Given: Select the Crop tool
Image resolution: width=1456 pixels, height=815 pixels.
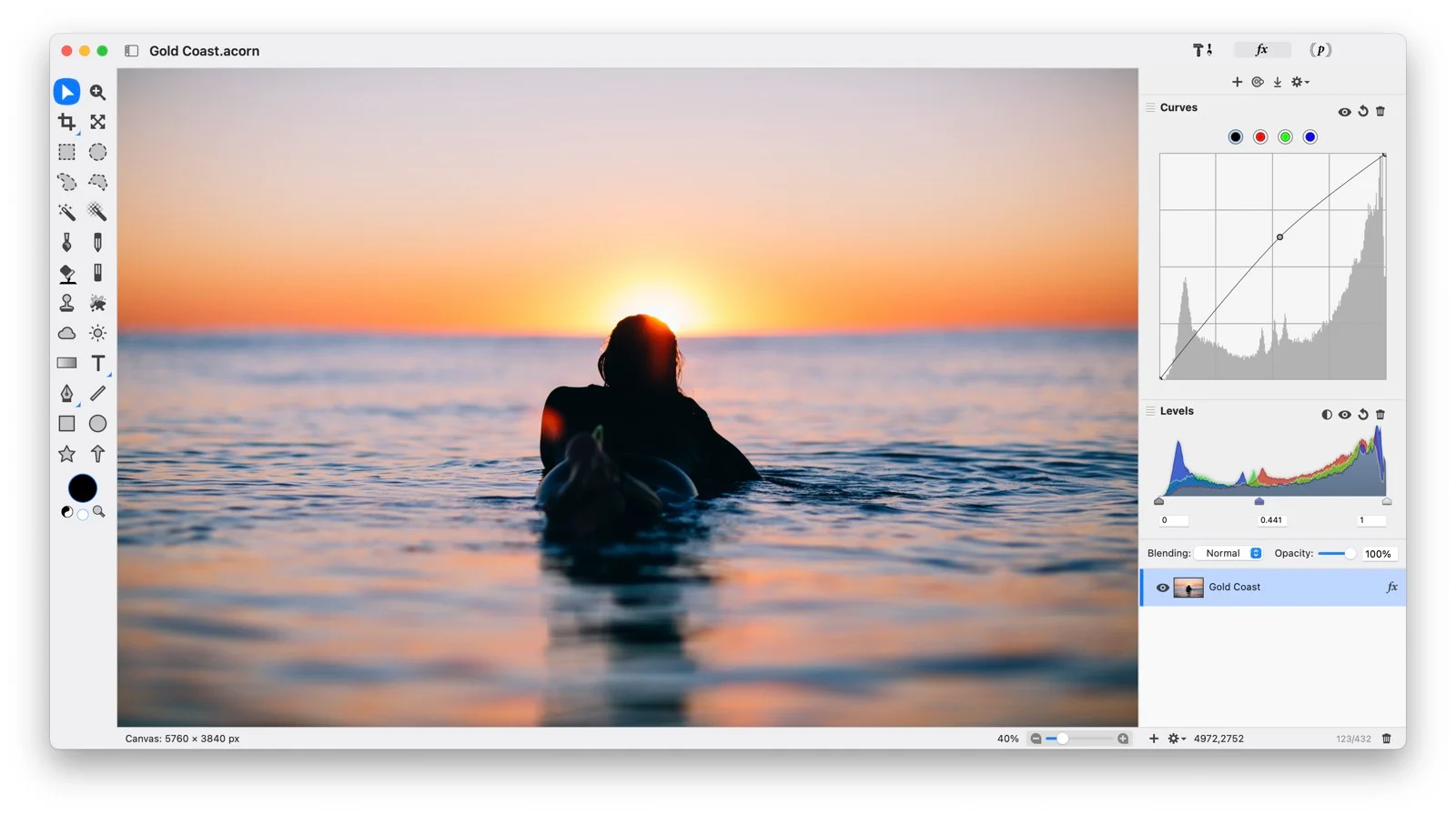Looking at the screenshot, I should click(66, 122).
